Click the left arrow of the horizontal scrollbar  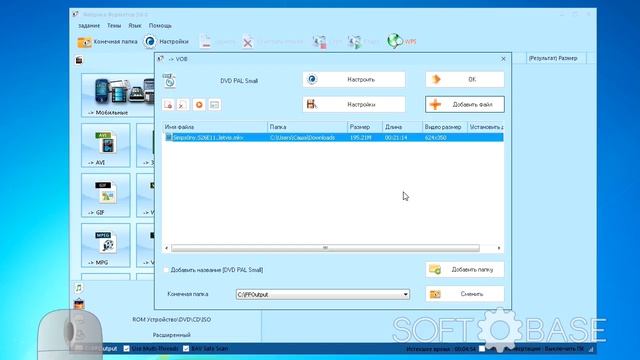pos(166,248)
